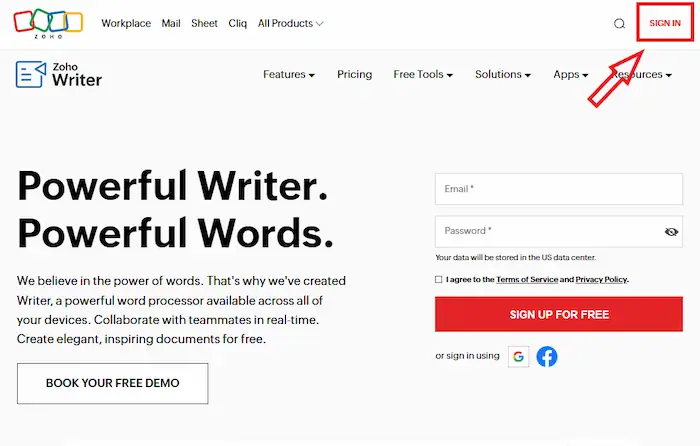Click SIGN UP FOR FREE button
The width and height of the screenshot is (700, 446).
[x=558, y=314]
